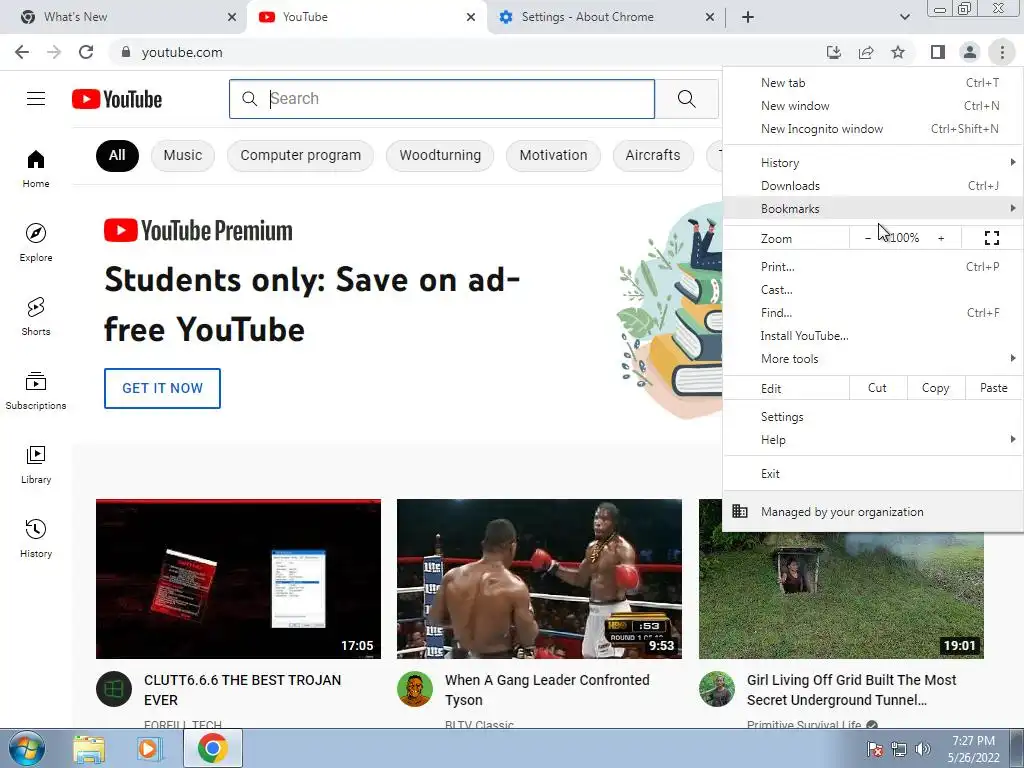Open the CLUTT6.6.6 trojan video thumbnail
1024x768 pixels.
[238, 579]
